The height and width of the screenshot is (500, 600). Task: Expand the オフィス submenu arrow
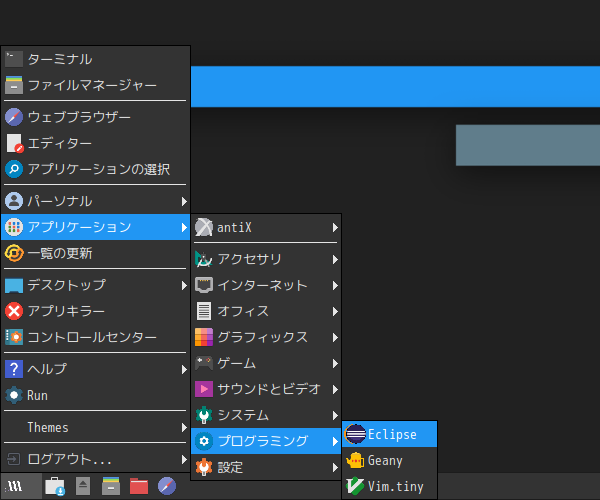tap(335, 311)
